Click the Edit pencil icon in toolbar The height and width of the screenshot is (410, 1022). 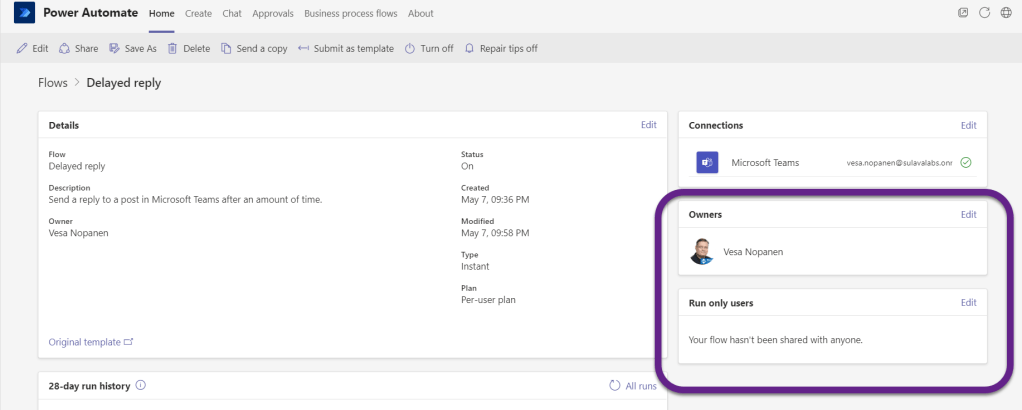tap(22, 48)
